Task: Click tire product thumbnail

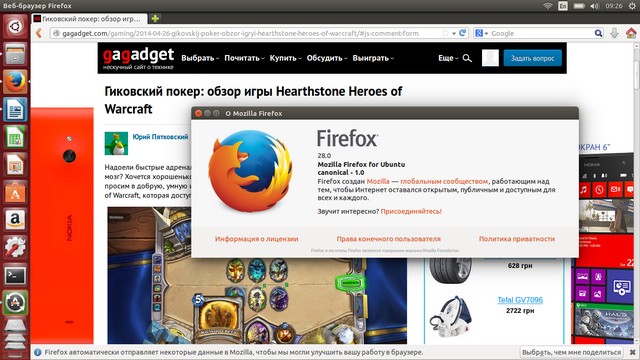Action: pyautogui.click(x=451, y=270)
